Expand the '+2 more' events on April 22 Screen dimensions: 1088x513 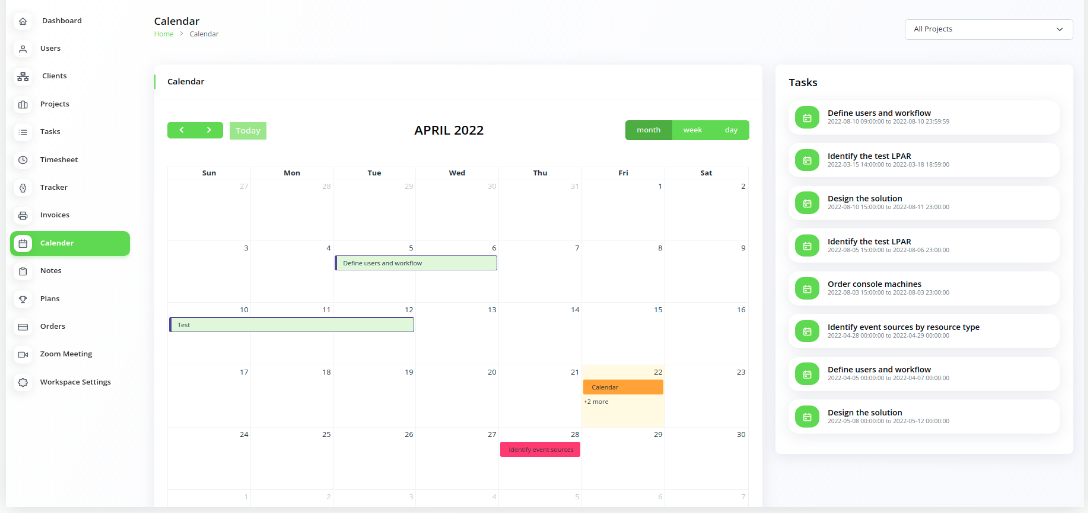[596, 402]
